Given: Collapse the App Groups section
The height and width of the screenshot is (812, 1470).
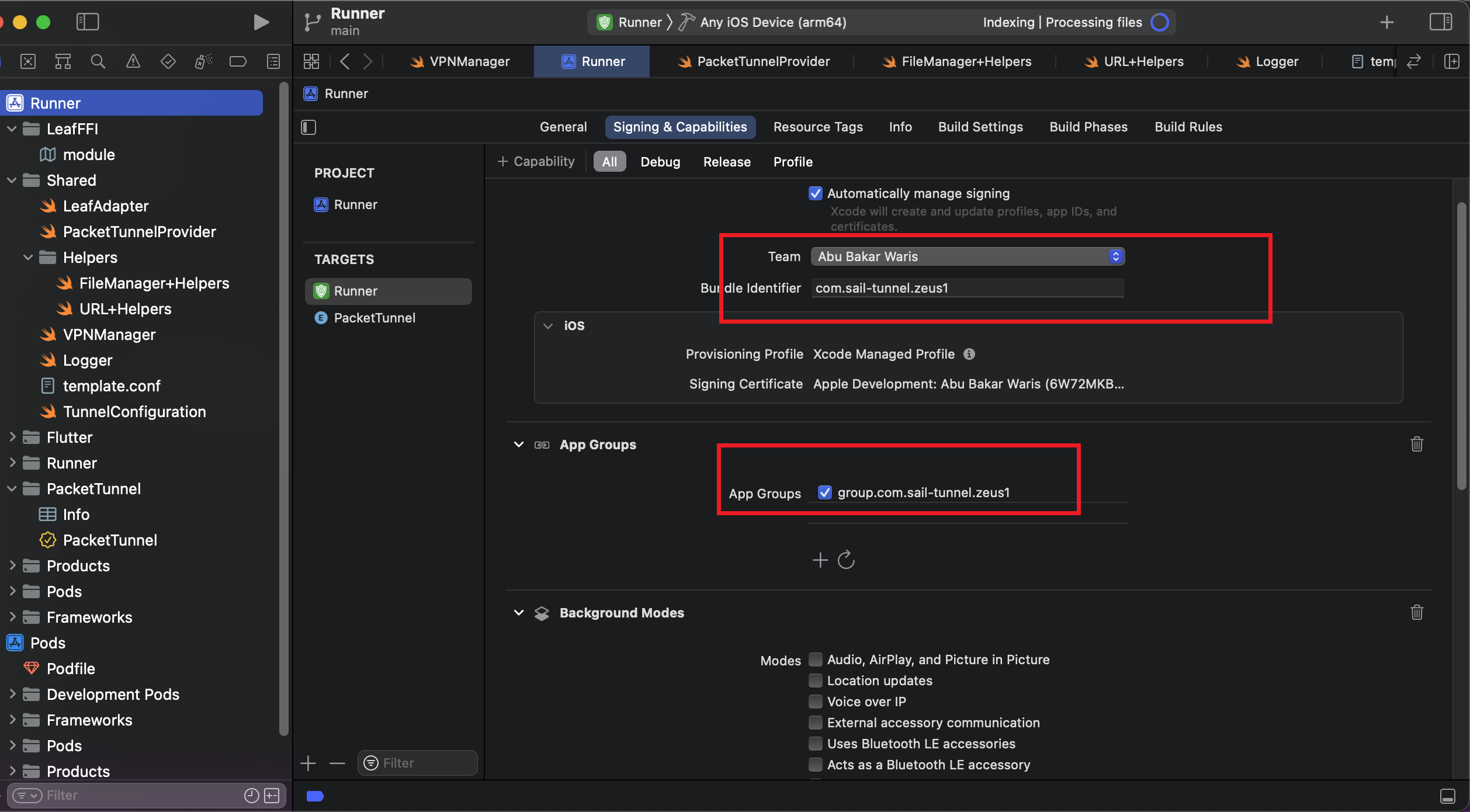Looking at the screenshot, I should (x=518, y=445).
